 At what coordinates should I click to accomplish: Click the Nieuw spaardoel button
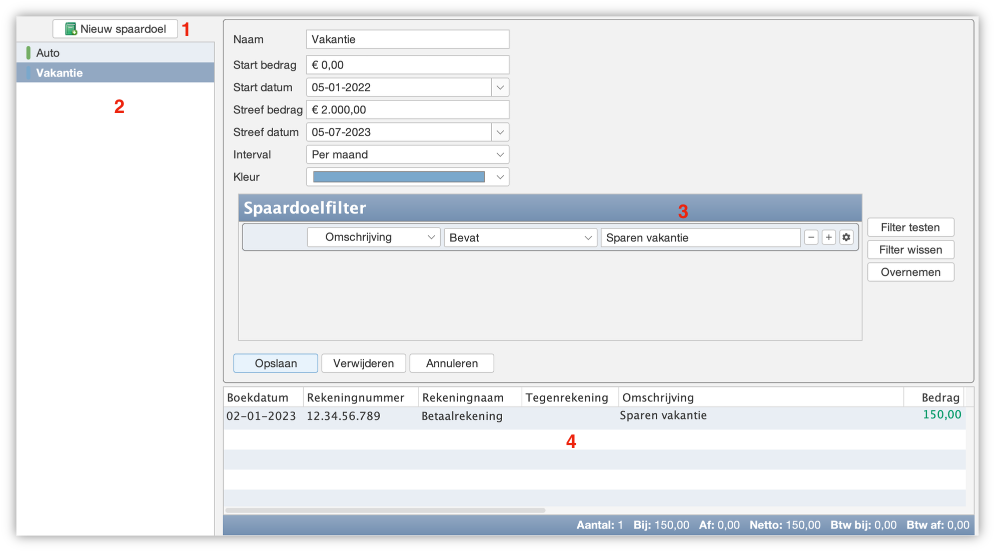(115, 29)
